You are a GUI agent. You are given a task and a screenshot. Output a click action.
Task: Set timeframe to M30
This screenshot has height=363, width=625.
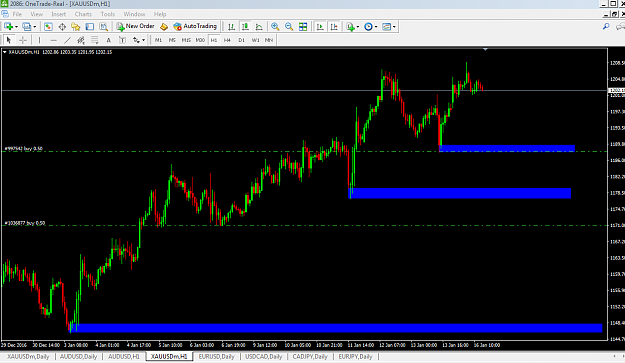200,40
